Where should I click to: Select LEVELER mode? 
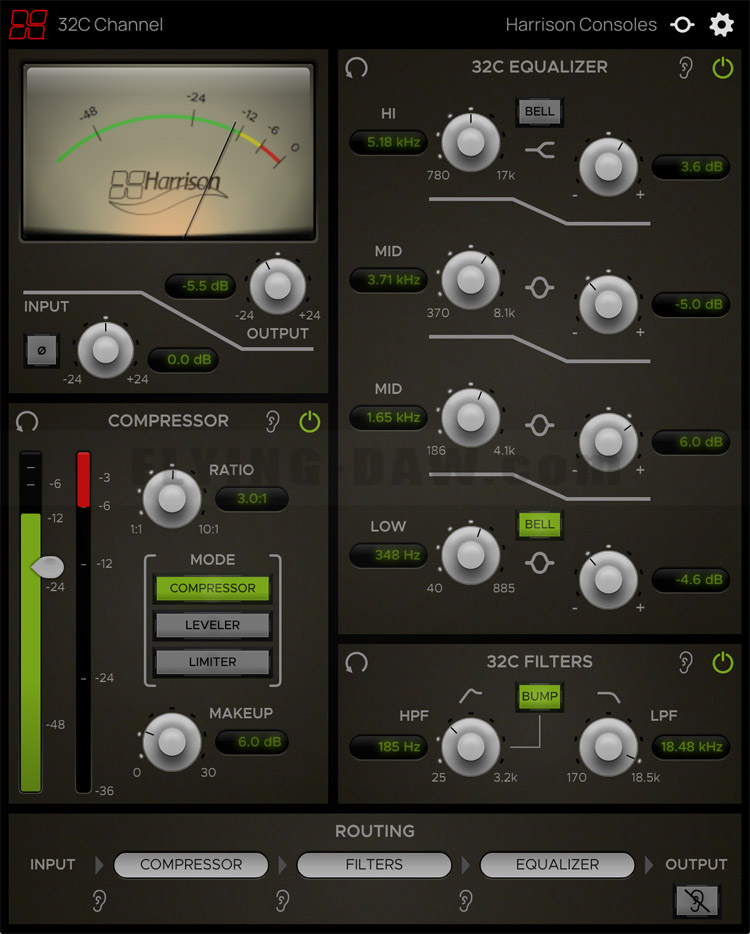[213, 625]
